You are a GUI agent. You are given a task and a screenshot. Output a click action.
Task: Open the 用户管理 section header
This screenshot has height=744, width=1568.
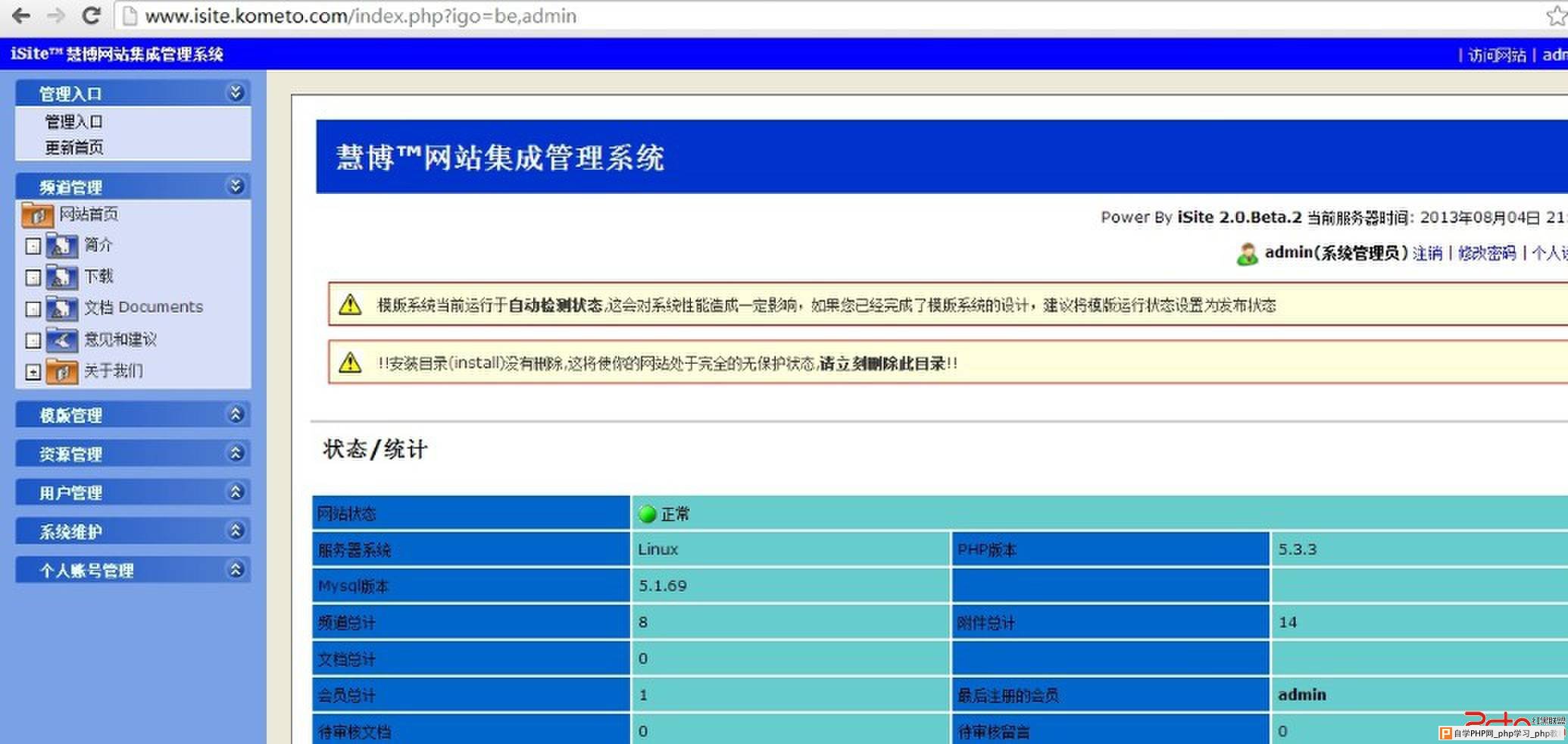133,492
